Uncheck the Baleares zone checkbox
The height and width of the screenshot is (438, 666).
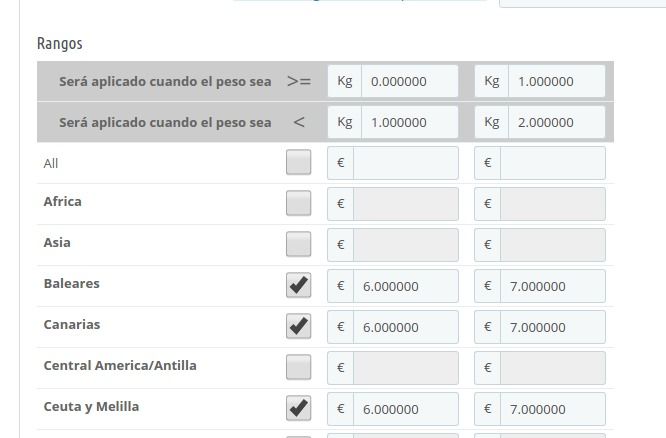(x=298, y=285)
